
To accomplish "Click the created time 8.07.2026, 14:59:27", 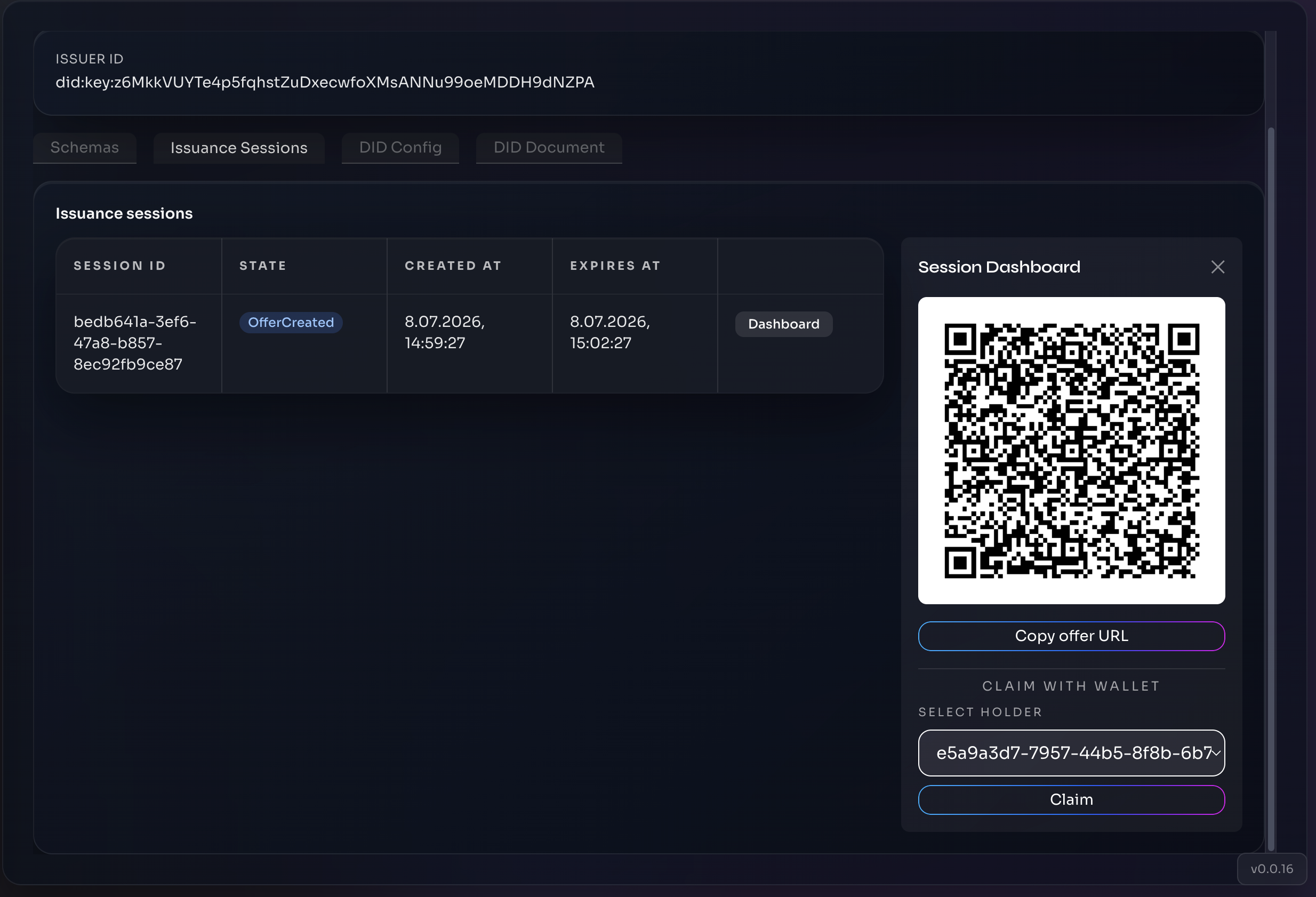I will [x=445, y=332].
